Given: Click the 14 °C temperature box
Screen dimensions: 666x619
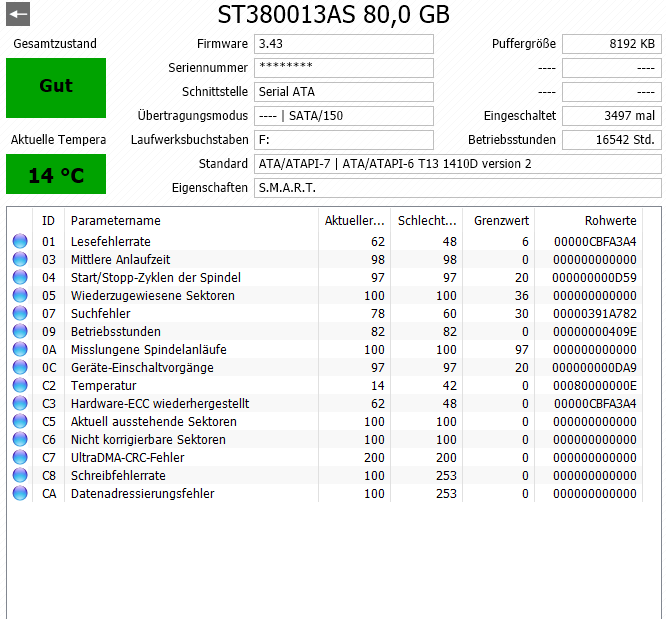Looking at the screenshot, I should (x=56, y=174).
